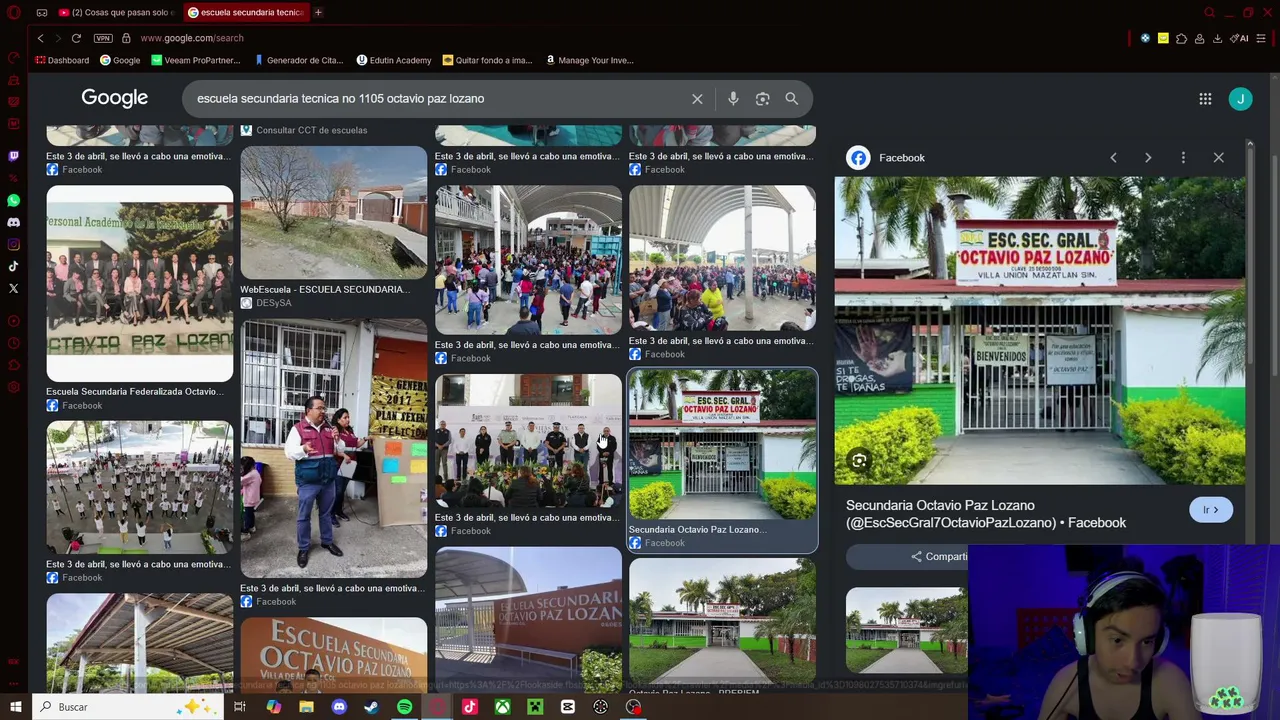This screenshot has height=720, width=1280.
Task: Open the Quitar fondo a ima bookmark
Action: [487, 60]
